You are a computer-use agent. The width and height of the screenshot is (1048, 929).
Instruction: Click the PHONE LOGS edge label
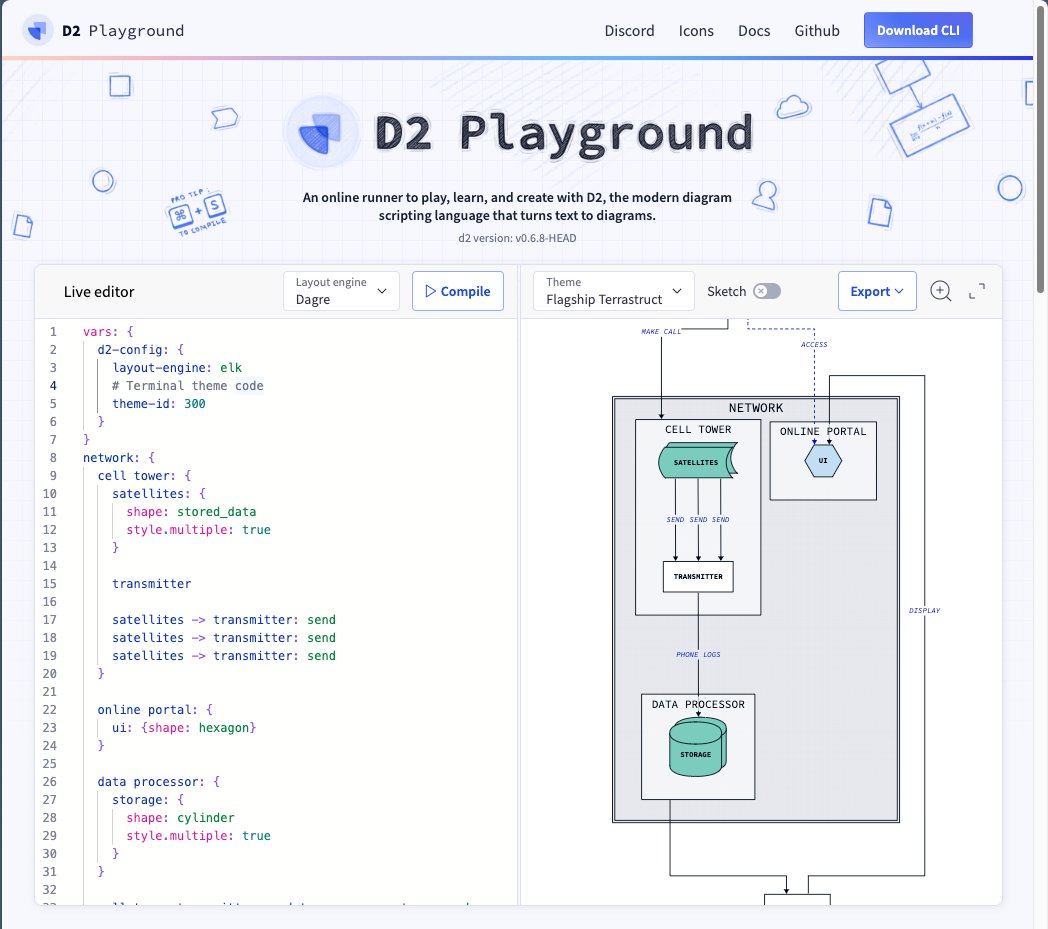(698, 654)
